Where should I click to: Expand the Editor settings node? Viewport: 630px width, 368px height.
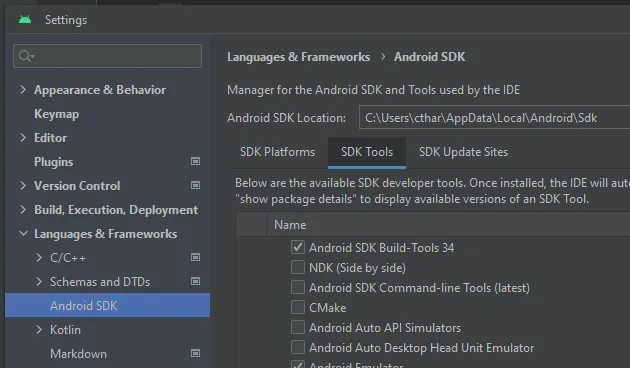click(x=23, y=138)
